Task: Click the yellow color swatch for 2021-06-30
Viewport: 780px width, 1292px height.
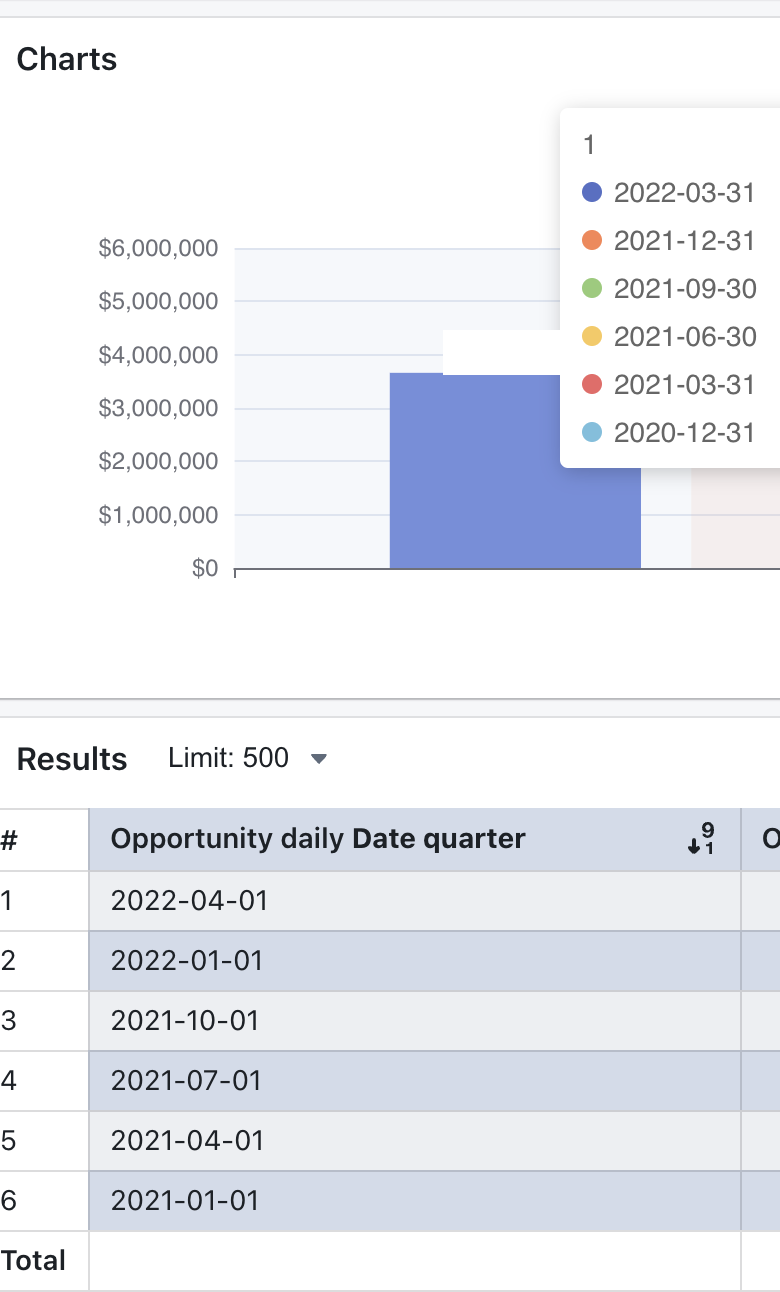Action: pos(592,336)
